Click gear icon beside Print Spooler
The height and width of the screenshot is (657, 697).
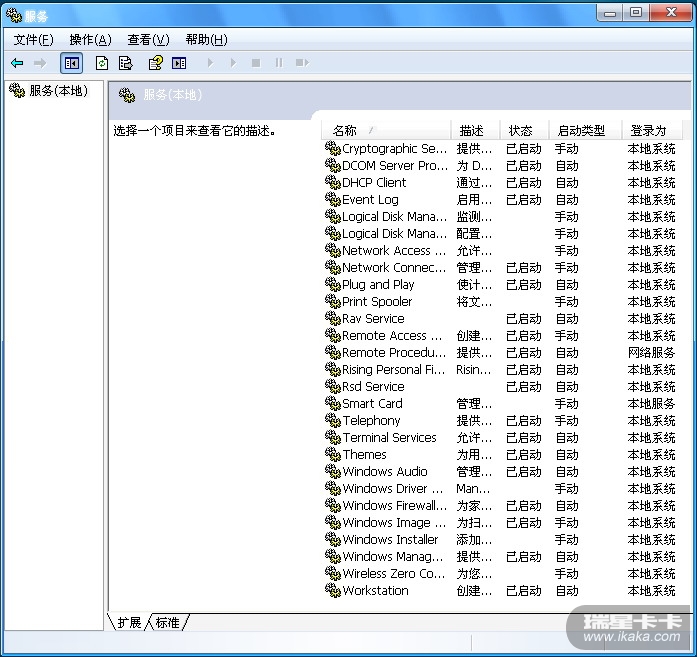tap(332, 301)
